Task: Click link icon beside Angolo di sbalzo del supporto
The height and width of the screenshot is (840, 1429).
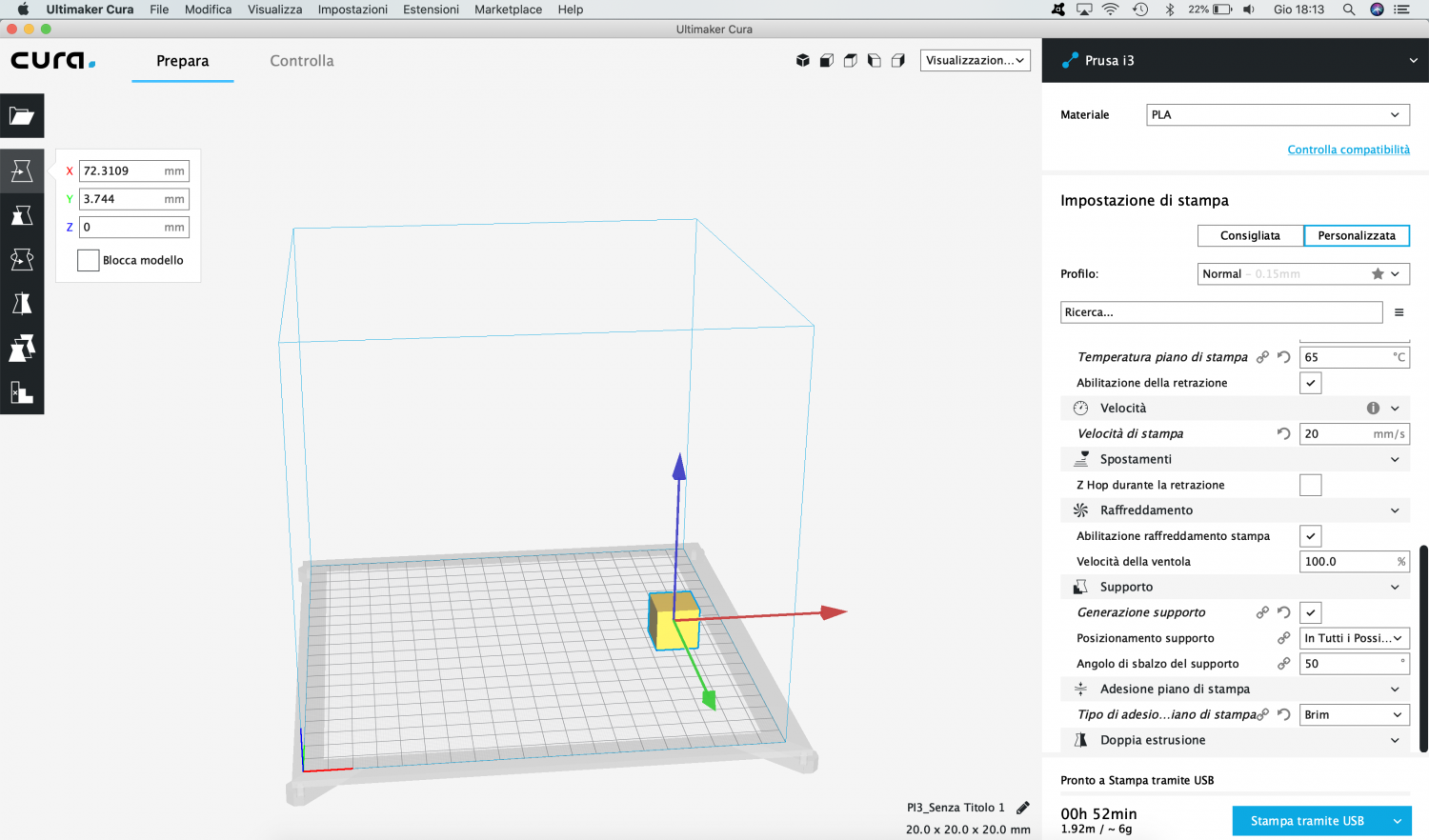Action: pyautogui.click(x=1284, y=664)
